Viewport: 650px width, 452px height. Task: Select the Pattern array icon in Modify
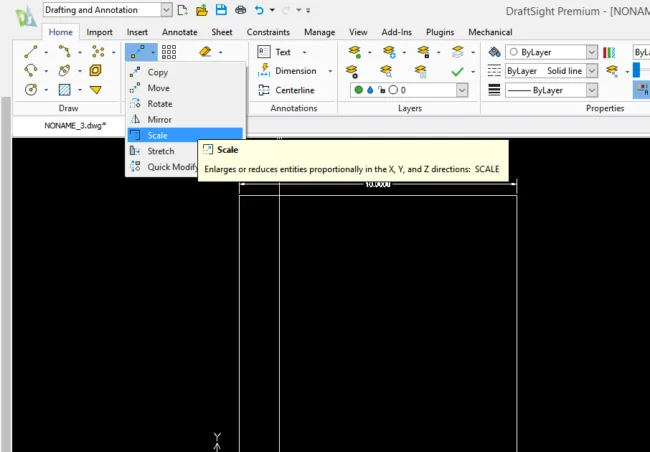(169, 52)
